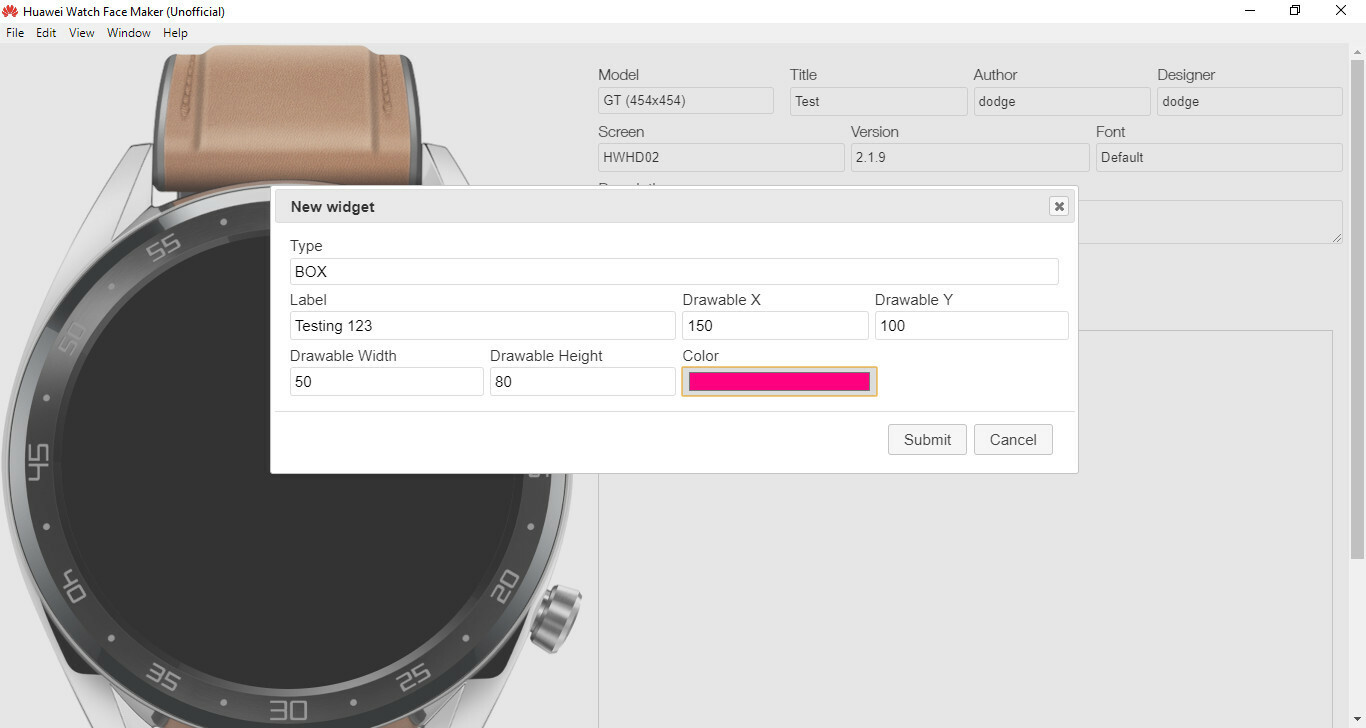Edit the Screen field HWHD02
Screen dimensions: 1366x728
721,157
